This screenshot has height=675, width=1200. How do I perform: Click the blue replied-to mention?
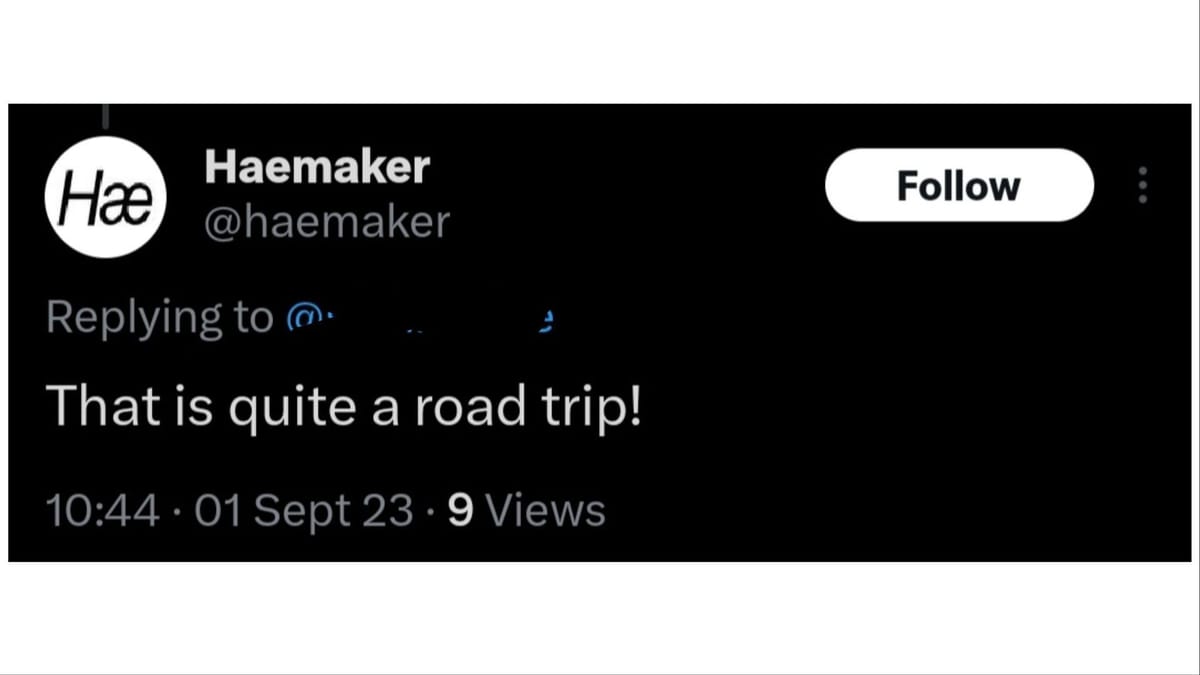(x=420, y=319)
